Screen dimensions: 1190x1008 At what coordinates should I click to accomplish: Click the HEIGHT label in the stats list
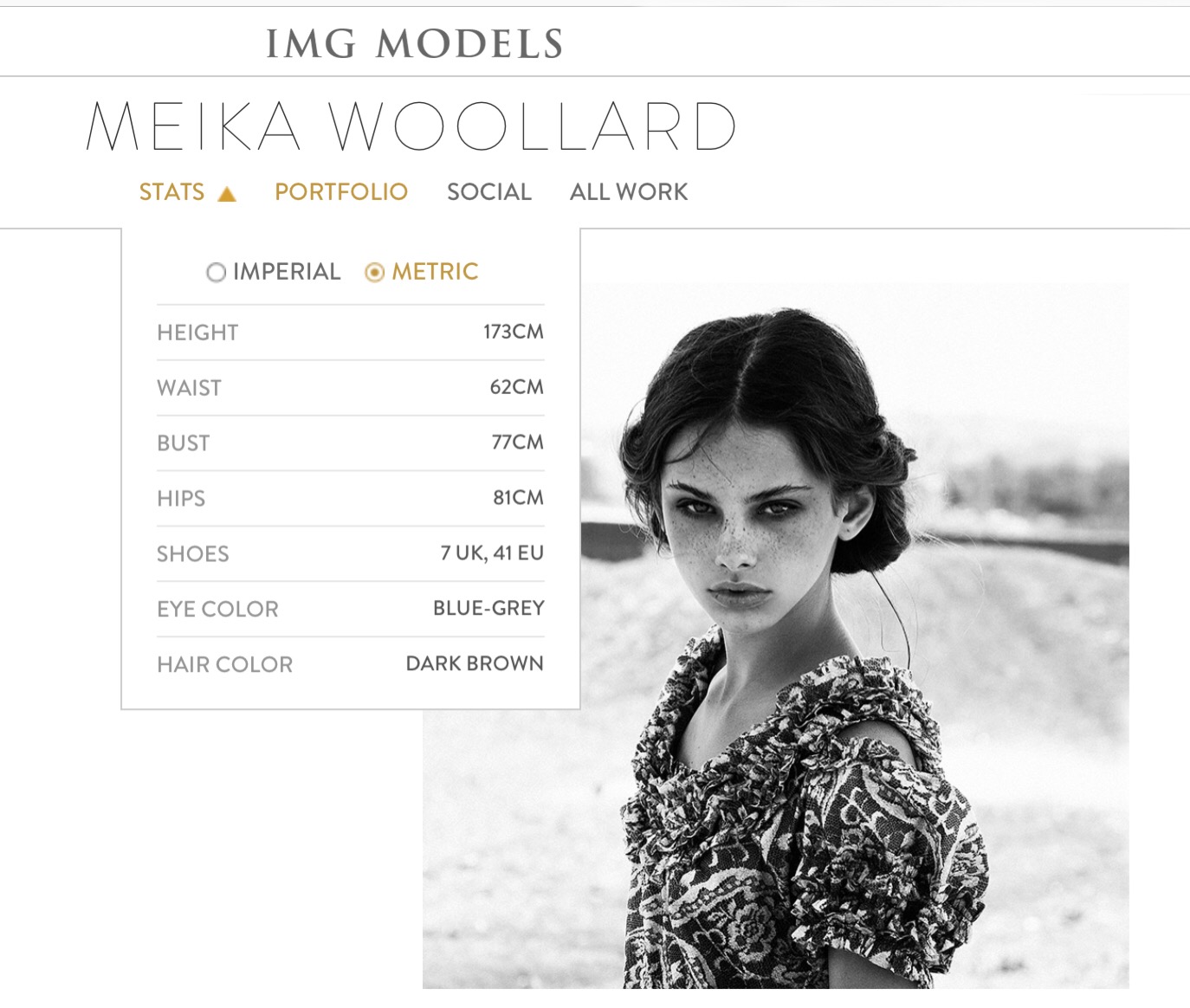pyautogui.click(x=197, y=333)
